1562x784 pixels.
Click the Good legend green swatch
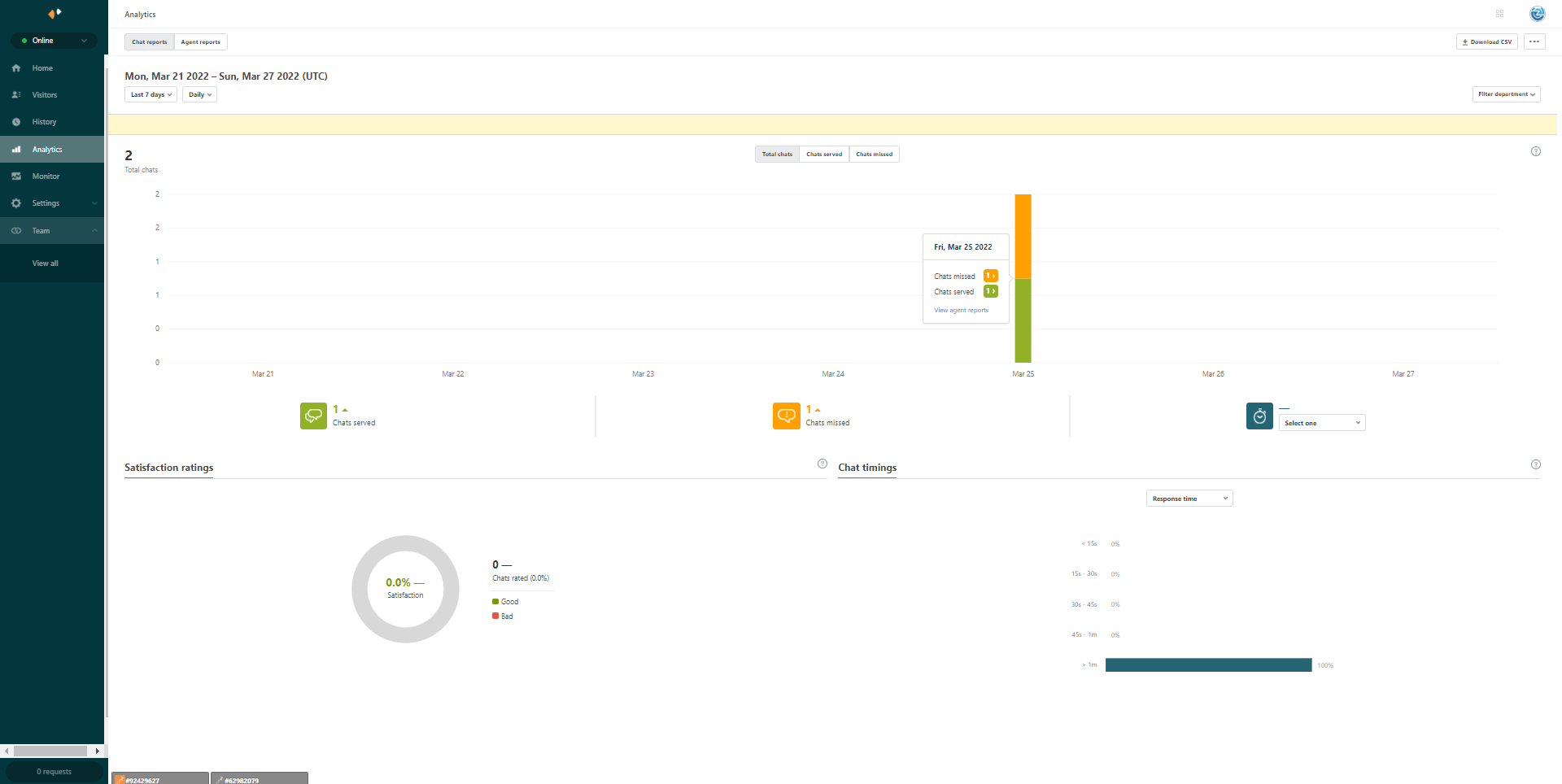click(495, 602)
